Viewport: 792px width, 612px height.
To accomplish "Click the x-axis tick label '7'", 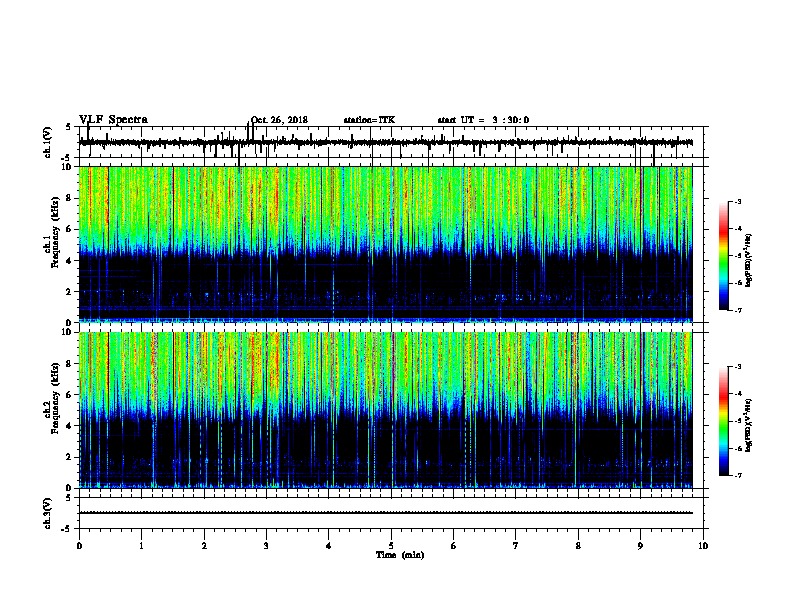I will [x=516, y=546].
